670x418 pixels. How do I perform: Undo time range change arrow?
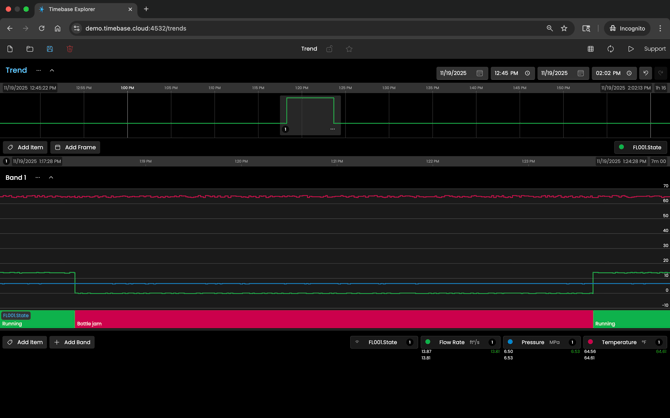[646, 73]
